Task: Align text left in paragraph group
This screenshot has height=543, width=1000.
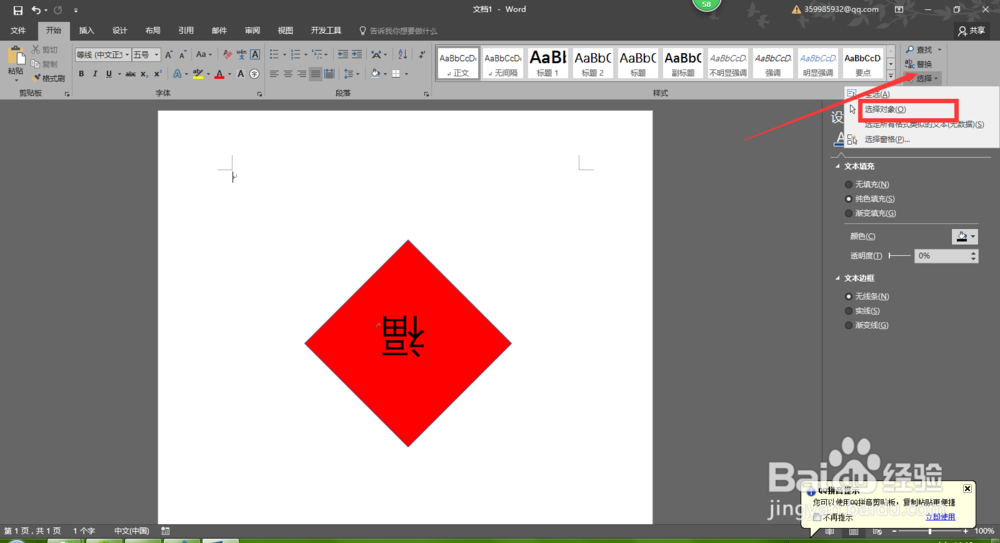Action: [x=274, y=74]
